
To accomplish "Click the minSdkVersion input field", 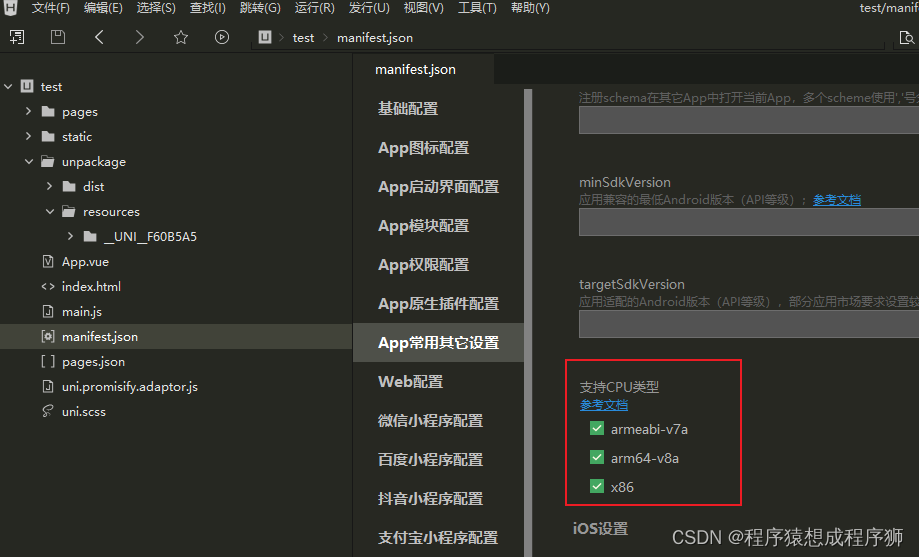I will tap(748, 222).
